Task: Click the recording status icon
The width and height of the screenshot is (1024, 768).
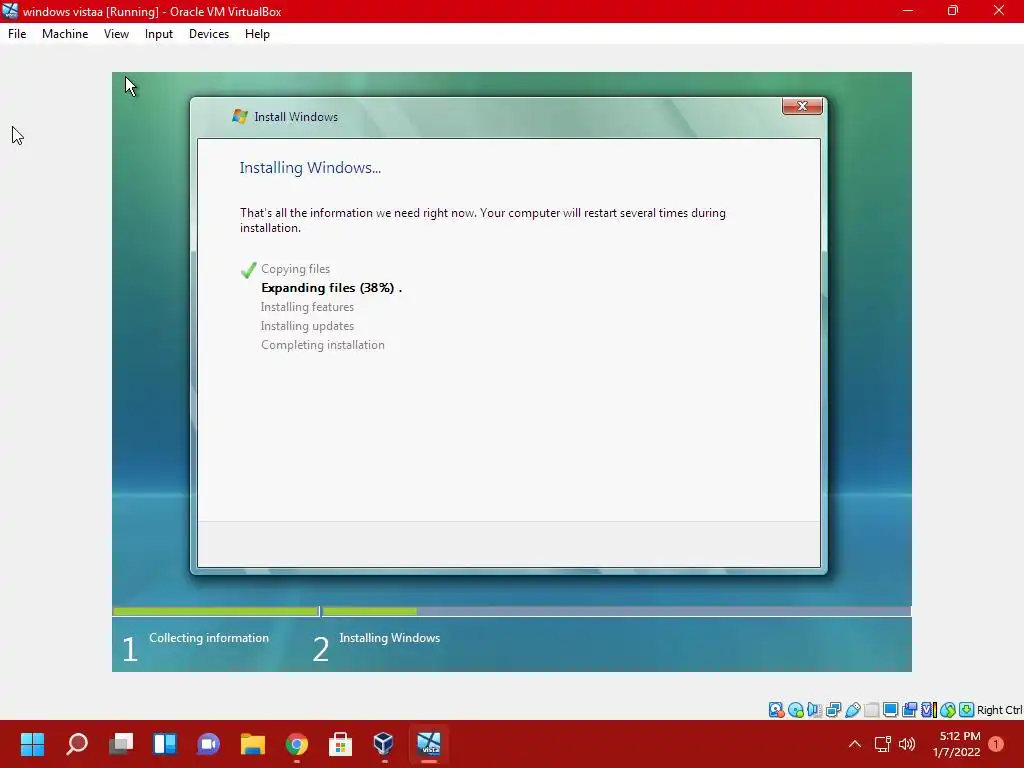Action: [x=909, y=710]
